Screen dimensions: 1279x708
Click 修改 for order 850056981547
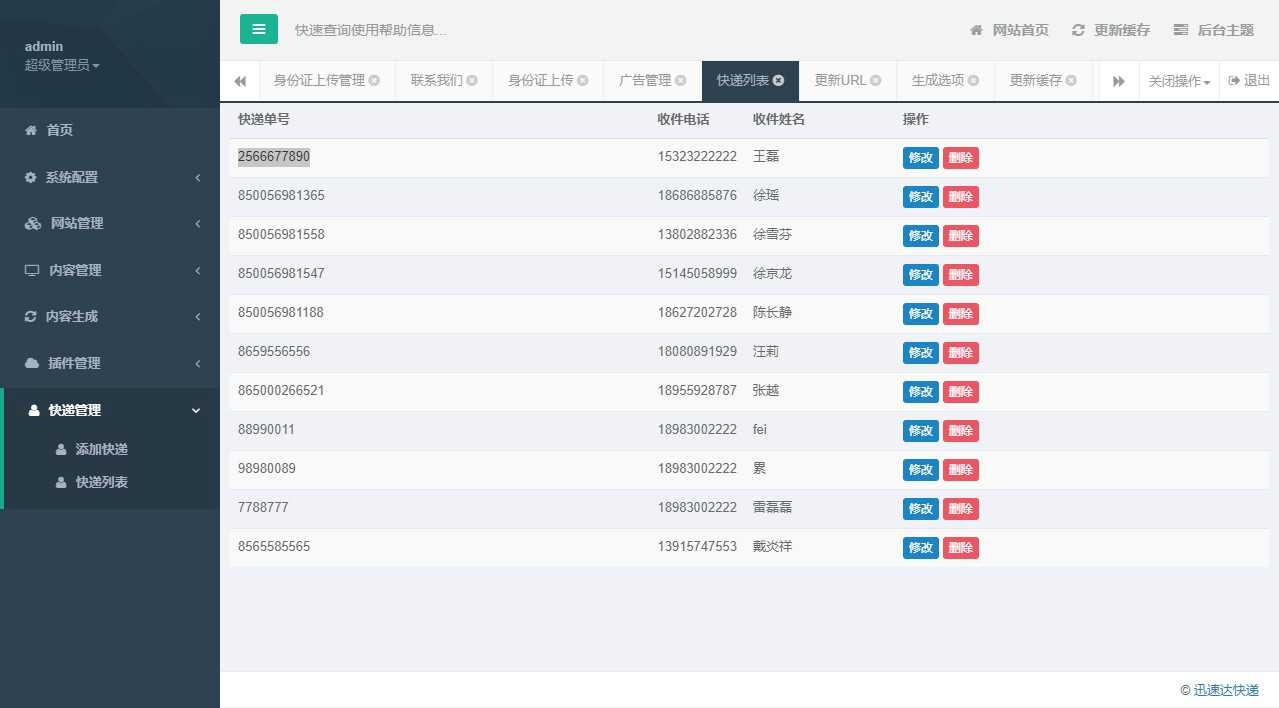click(x=920, y=274)
